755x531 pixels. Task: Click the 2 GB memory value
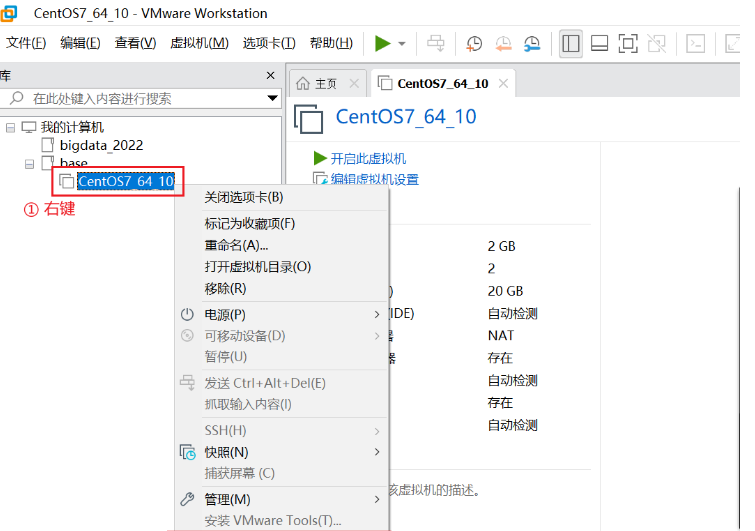(x=501, y=246)
